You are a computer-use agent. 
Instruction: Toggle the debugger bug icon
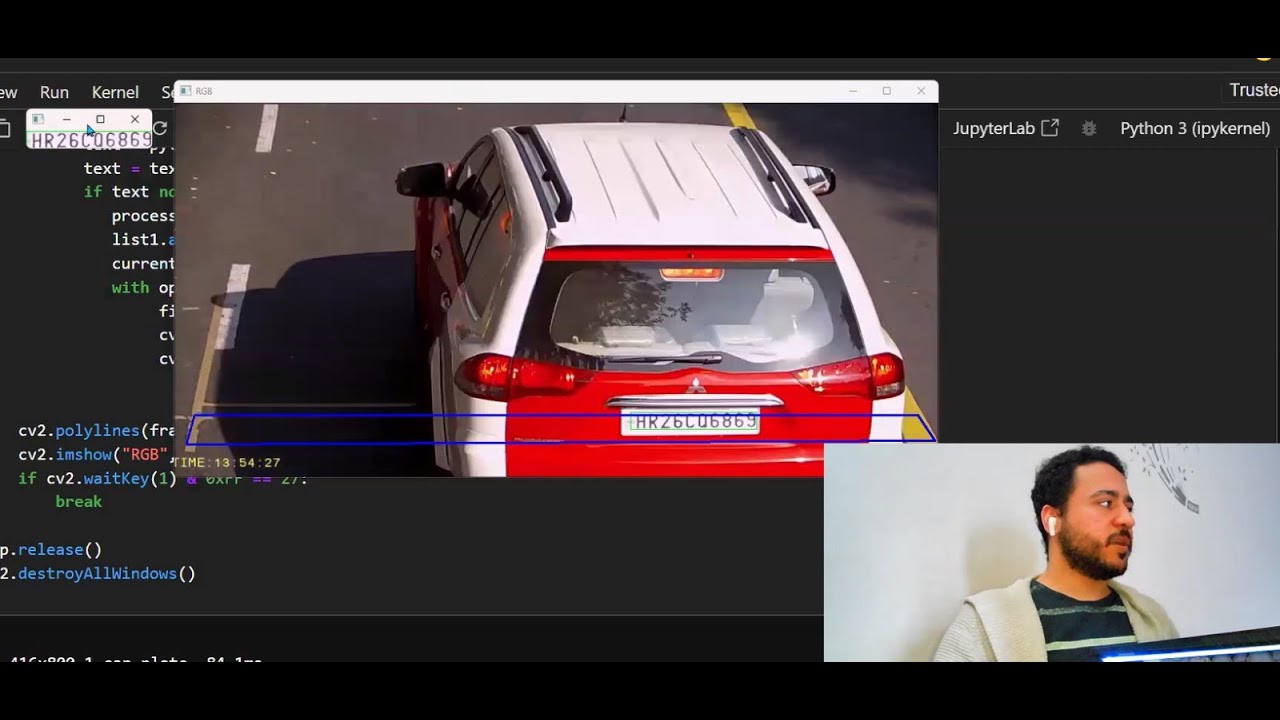coord(1089,128)
